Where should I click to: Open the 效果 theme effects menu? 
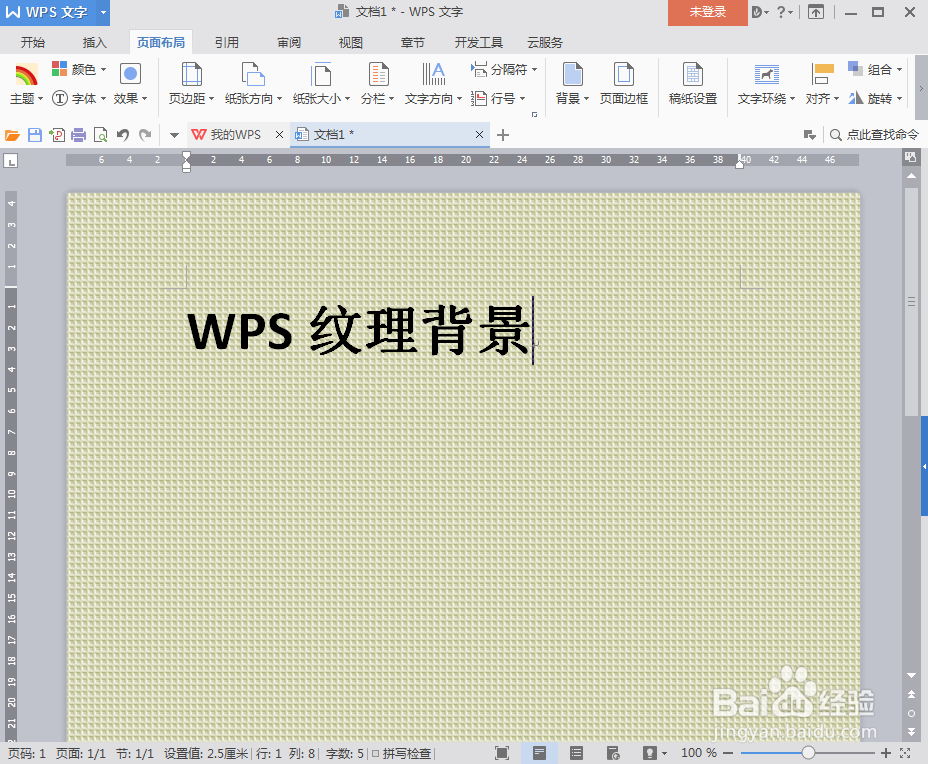(x=130, y=84)
